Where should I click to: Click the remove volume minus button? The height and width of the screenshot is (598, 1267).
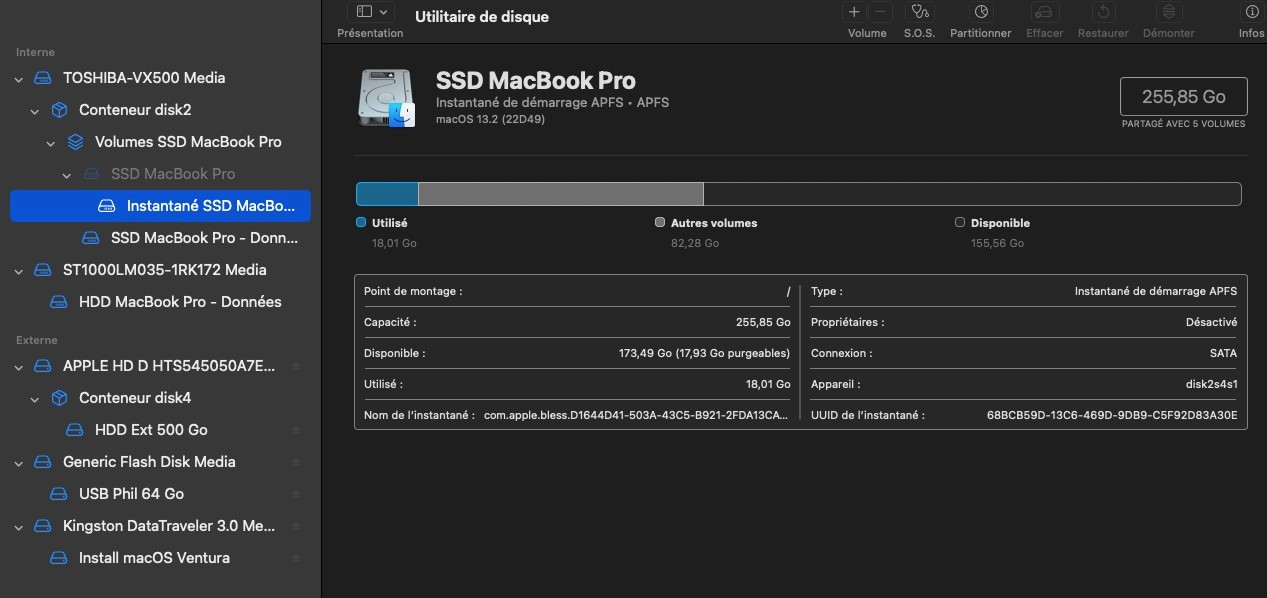pos(880,12)
